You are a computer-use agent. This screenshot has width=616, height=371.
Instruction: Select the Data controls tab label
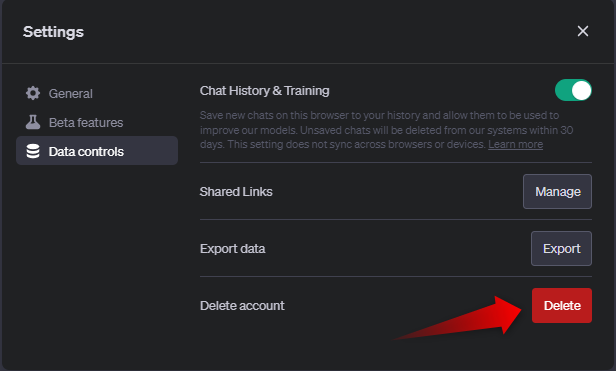point(86,152)
